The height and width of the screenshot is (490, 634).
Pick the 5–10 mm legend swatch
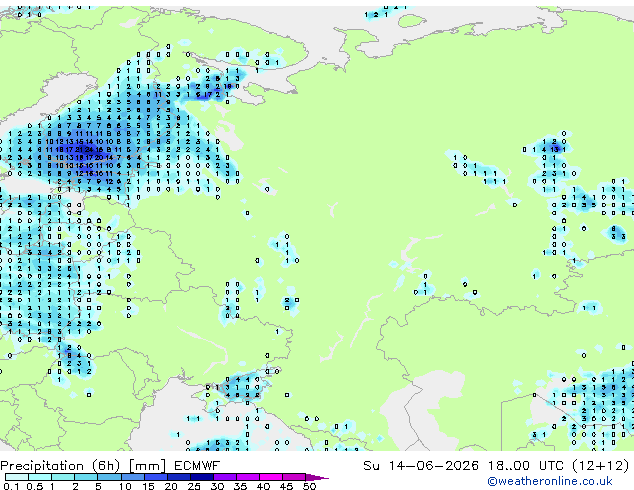point(109,477)
